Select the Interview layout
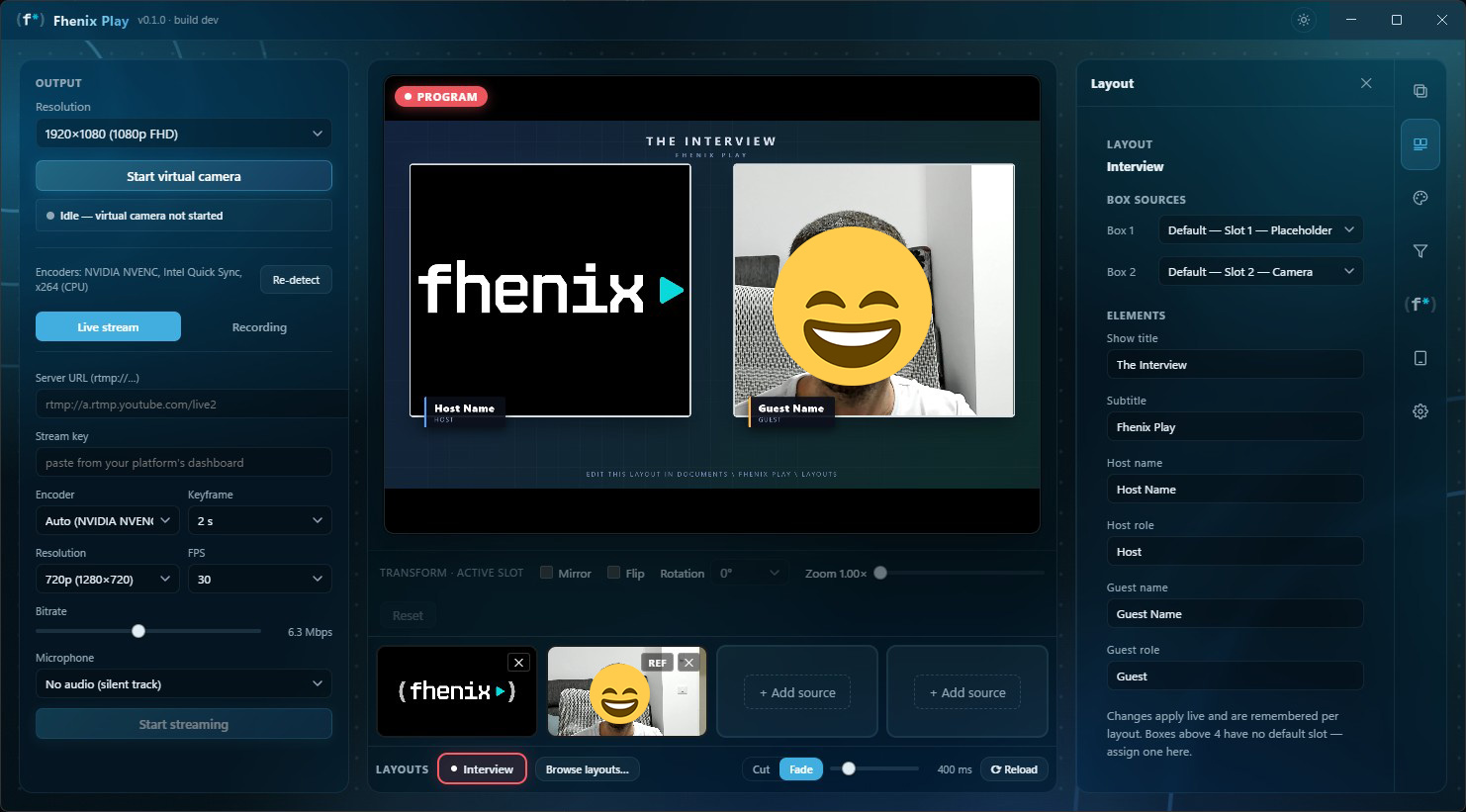This screenshot has height=812, width=1466. 482,769
